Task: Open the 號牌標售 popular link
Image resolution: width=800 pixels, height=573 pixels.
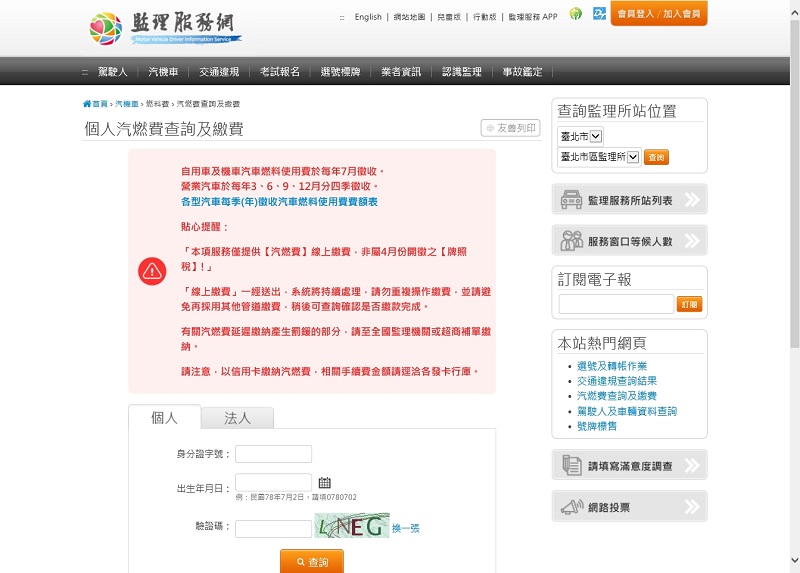Action: (597, 426)
